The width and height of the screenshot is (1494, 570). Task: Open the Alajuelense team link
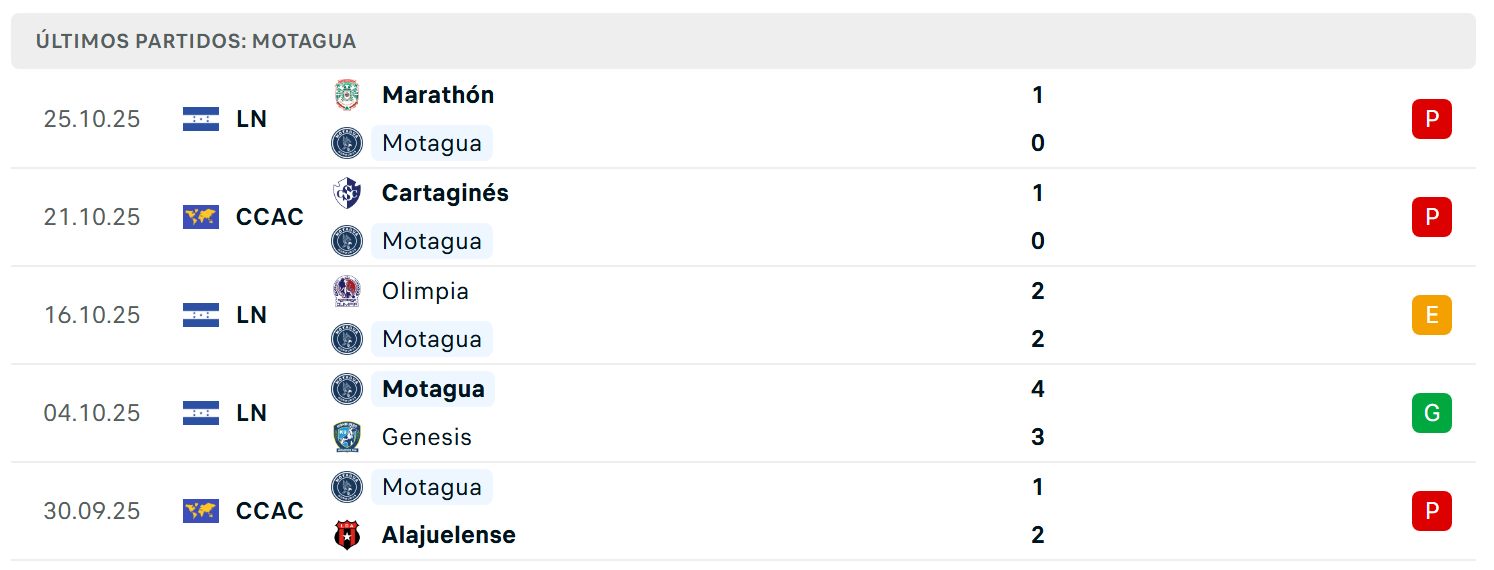click(449, 535)
